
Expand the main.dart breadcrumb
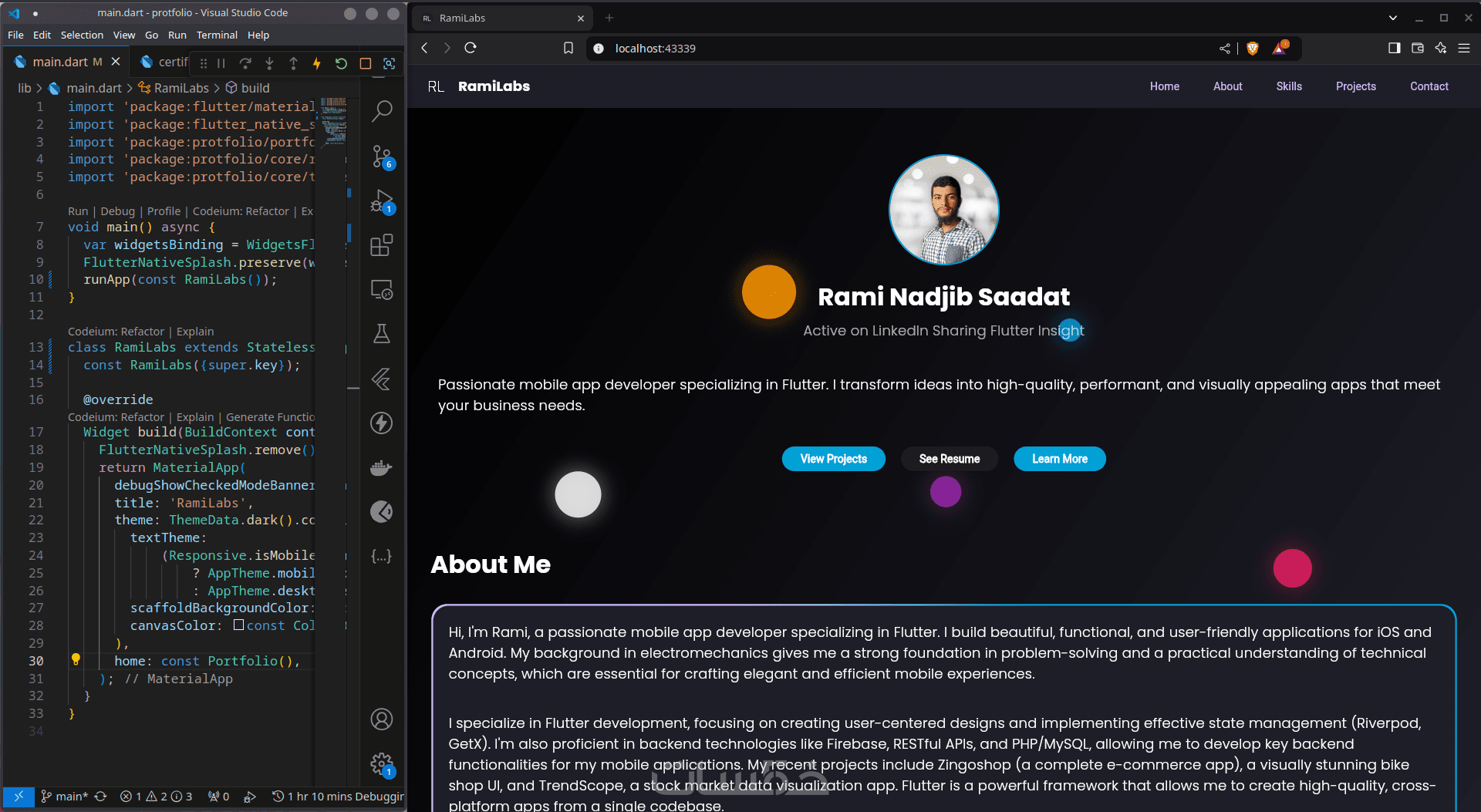click(86, 88)
